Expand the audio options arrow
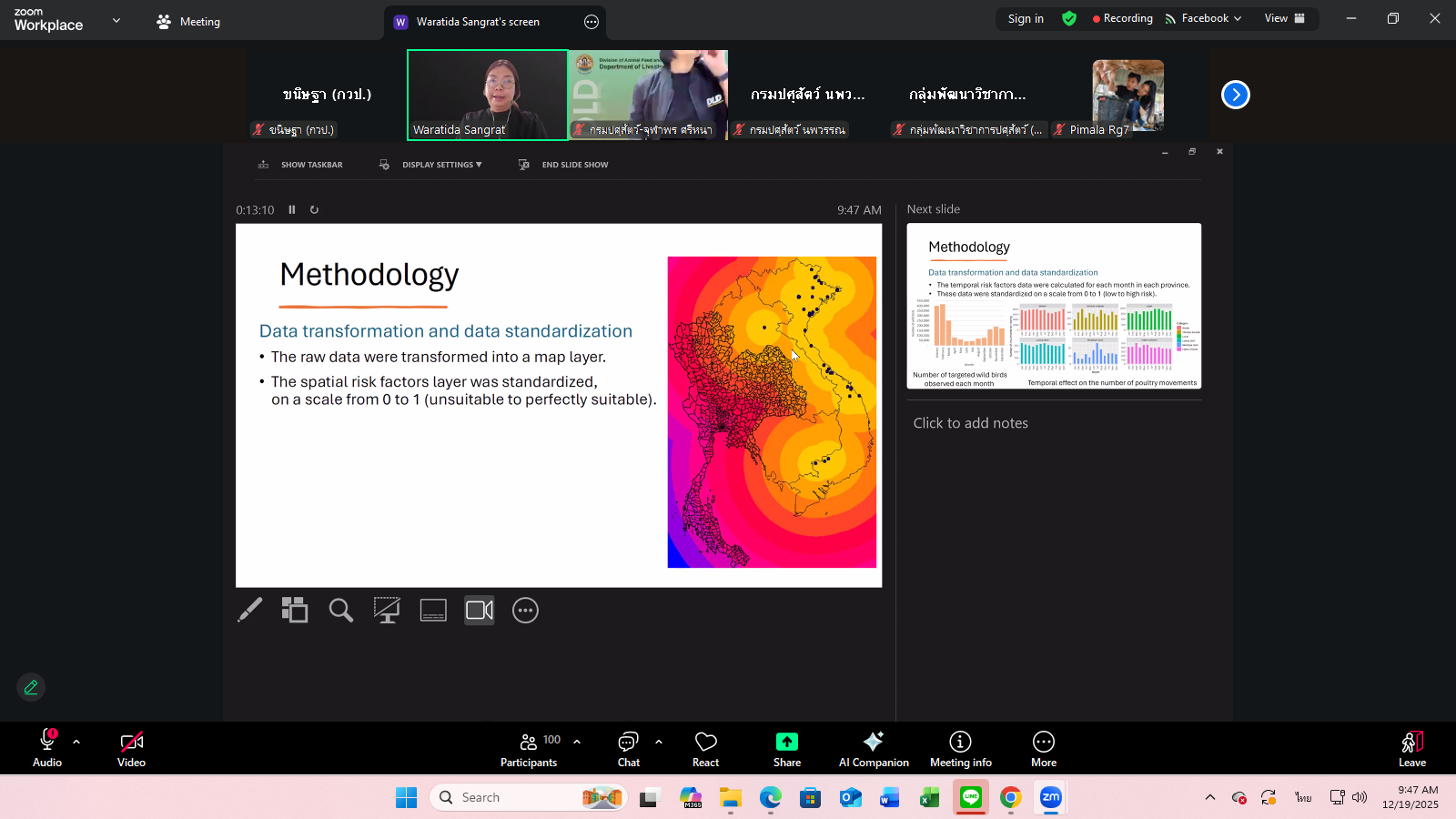This screenshot has width=1456, height=819. pos(76,742)
